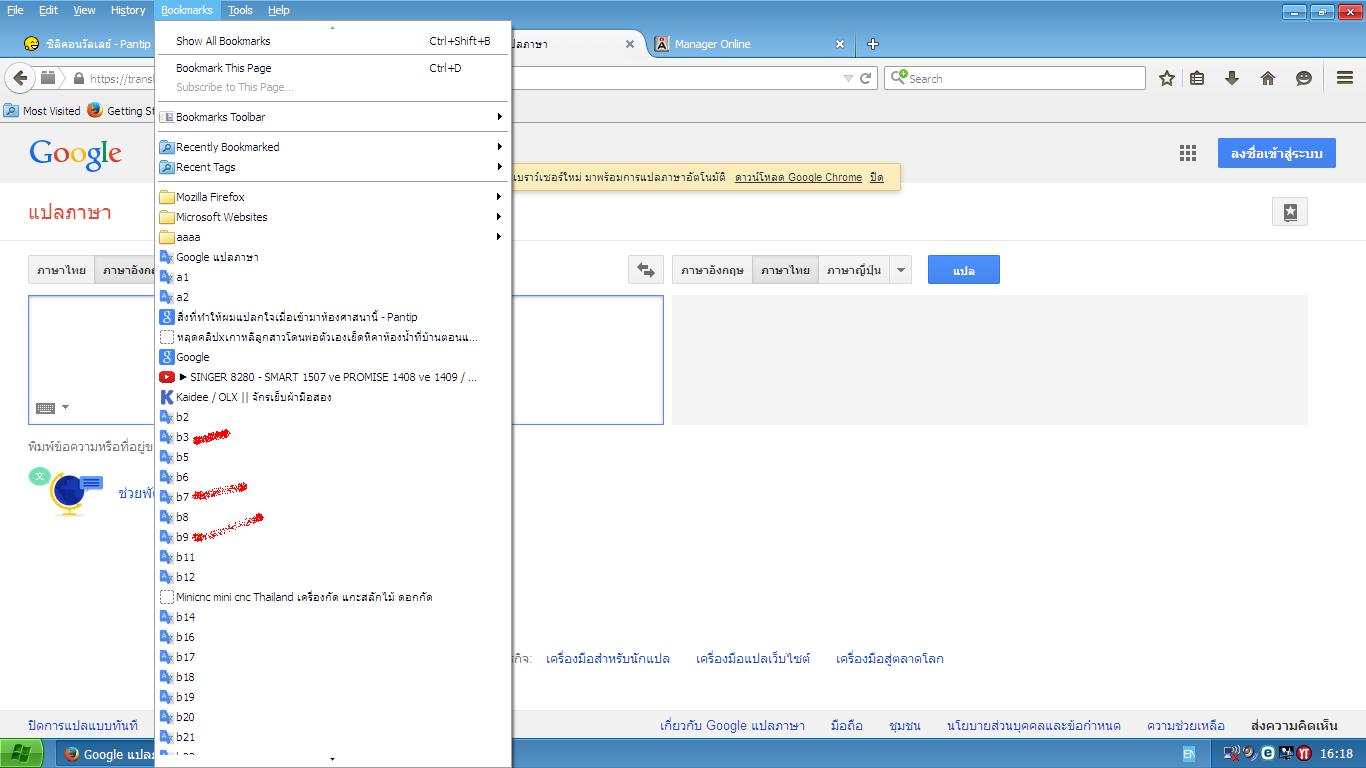Click the ส่งความคิดเห็น footer link
Screen dimensions: 1366x768
pyautogui.click(x=1294, y=725)
